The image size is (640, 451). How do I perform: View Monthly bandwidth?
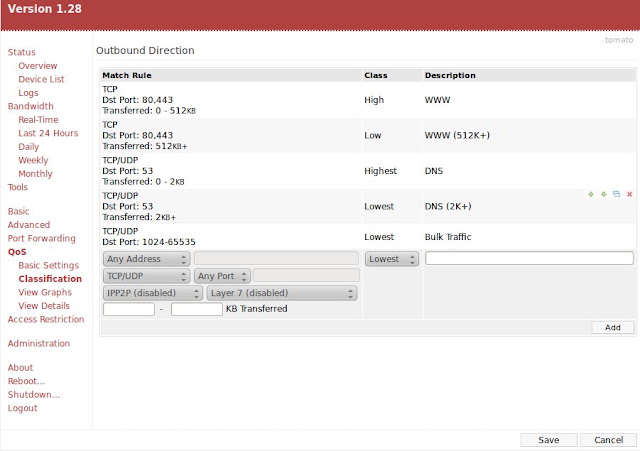pyautogui.click(x=36, y=173)
